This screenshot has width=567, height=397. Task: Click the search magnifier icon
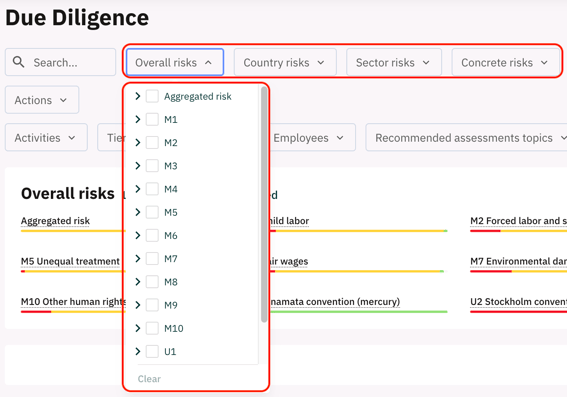coord(18,62)
